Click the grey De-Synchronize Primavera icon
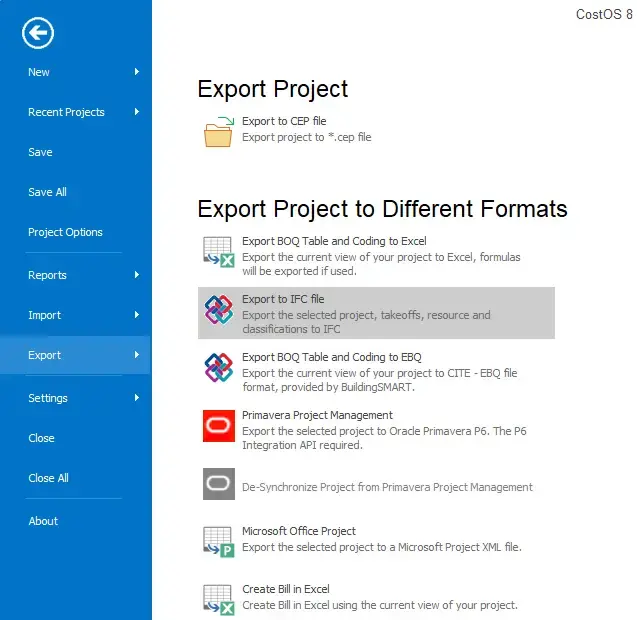 (x=219, y=484)
